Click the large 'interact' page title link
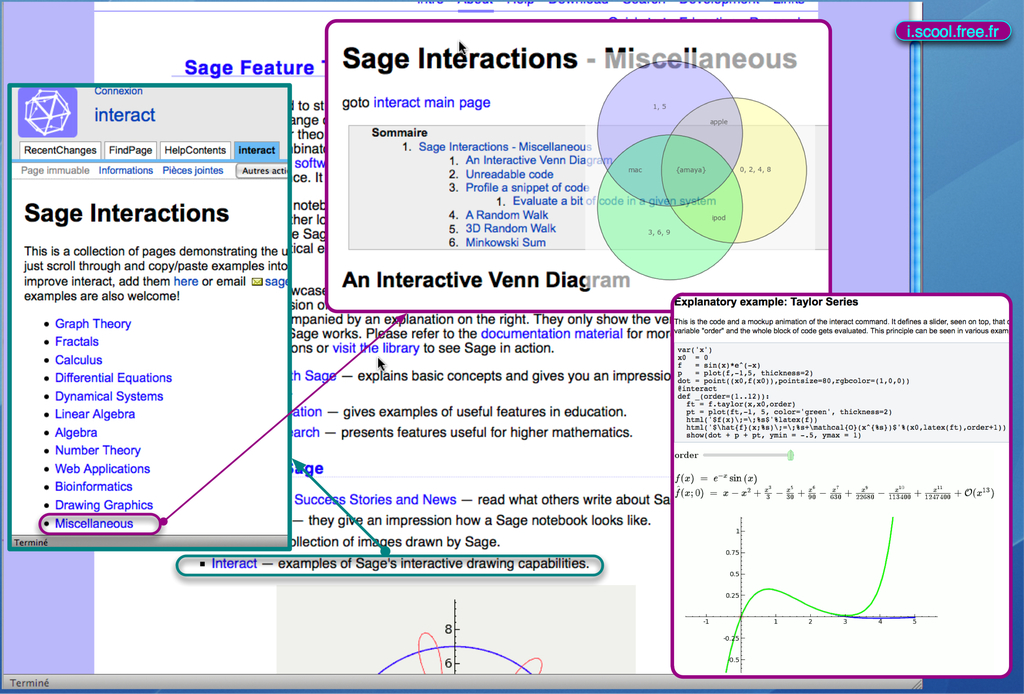The height and width of the screenshot is (694, 1024). click(x=125, y=115)
